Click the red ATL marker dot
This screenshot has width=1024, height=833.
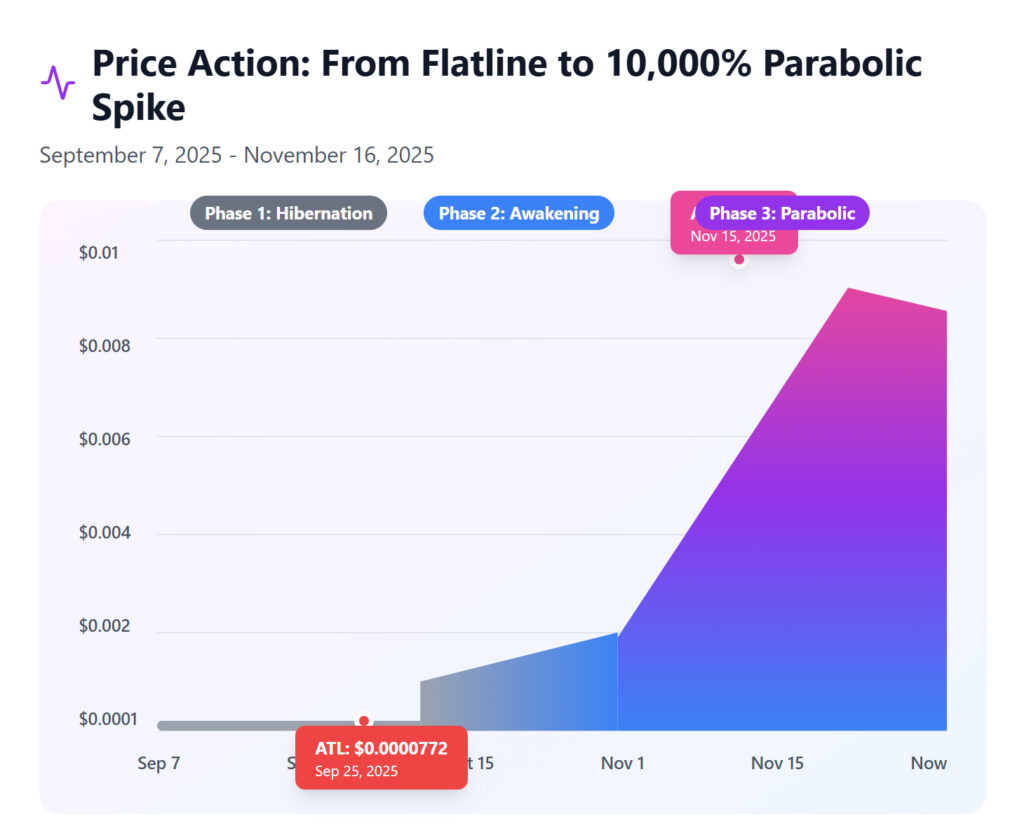coord(364,721)
